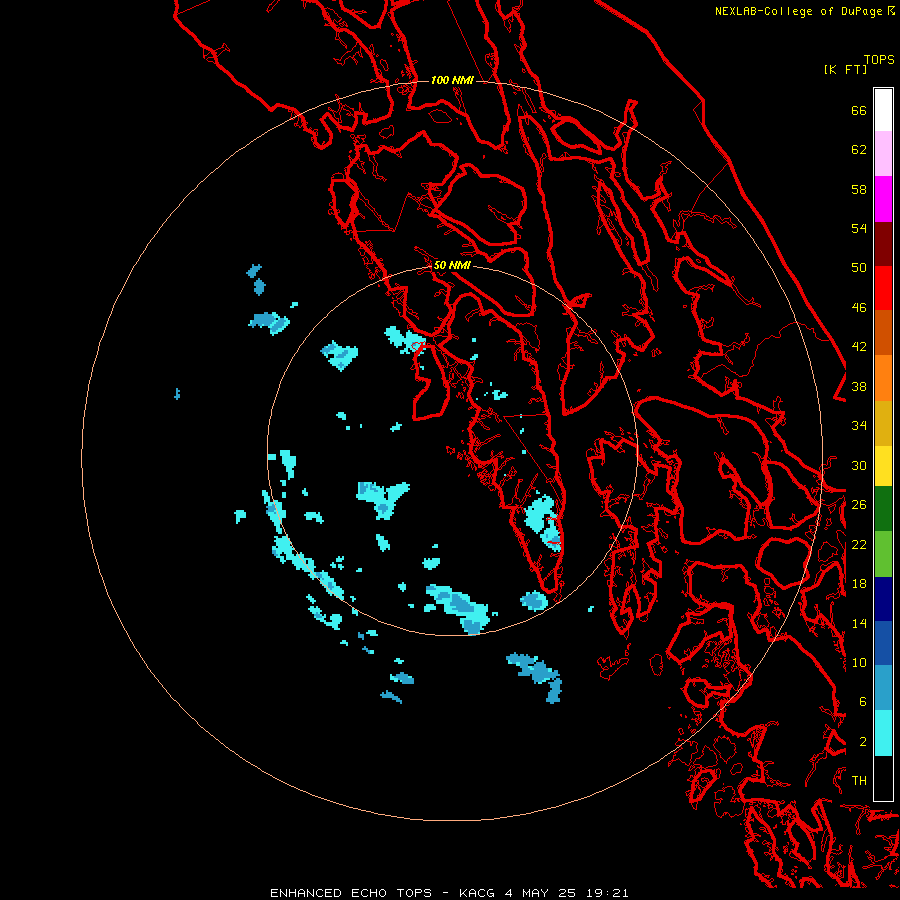
Task: Click the dark red 54 kft legend swatch
Action: point(883,243)
